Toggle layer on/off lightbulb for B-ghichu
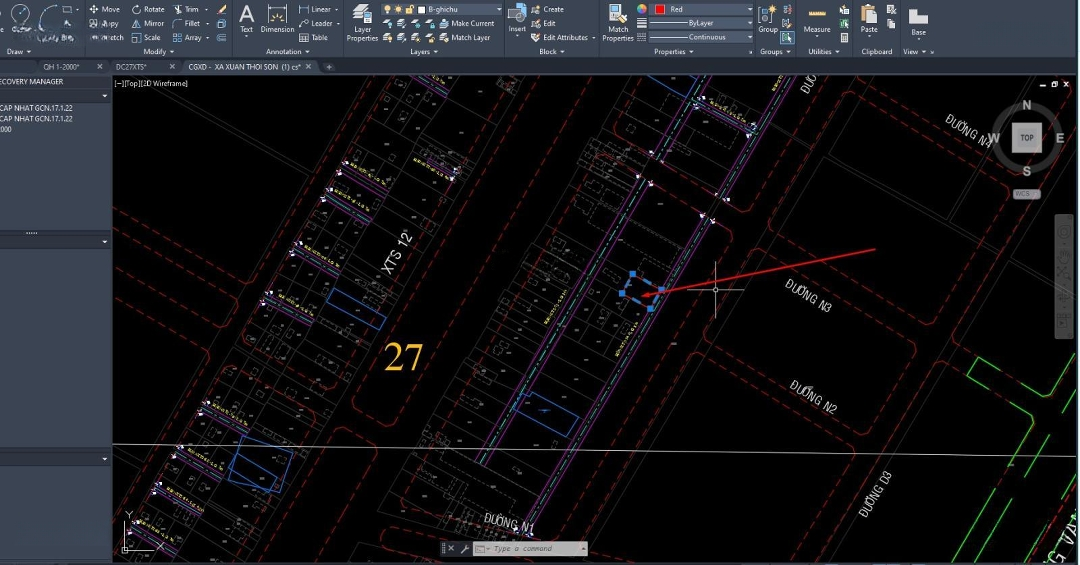This screenshot has width=1080, height=565. (x=388, y=9)
